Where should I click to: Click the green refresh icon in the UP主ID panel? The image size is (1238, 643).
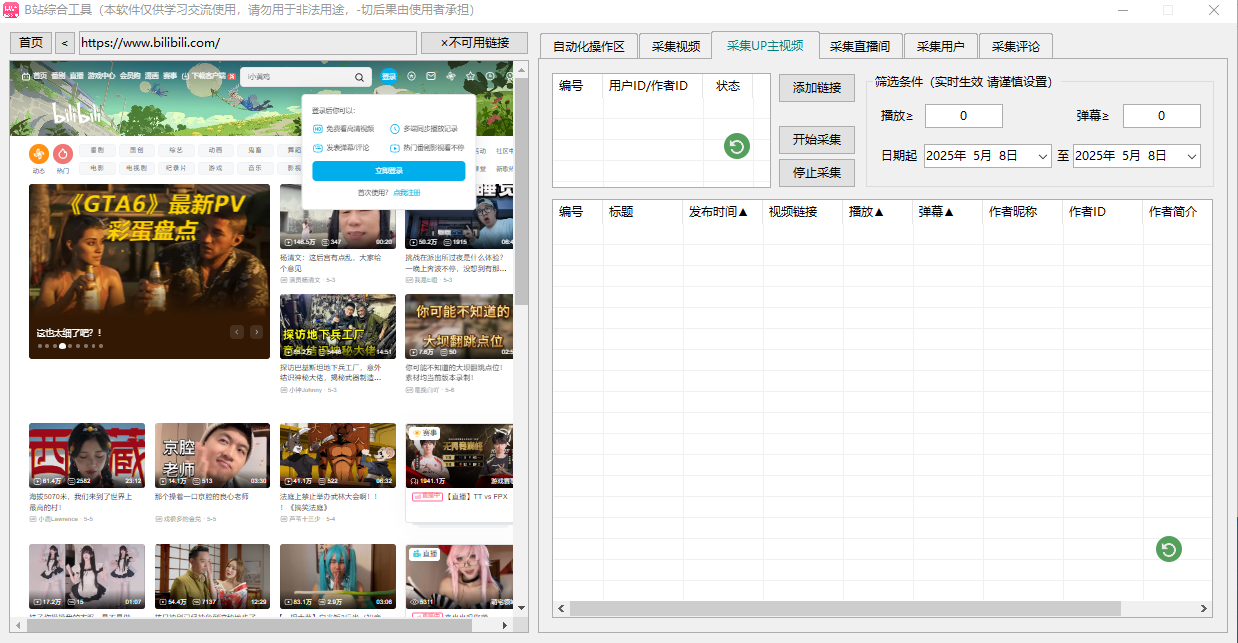click(736, 146)
